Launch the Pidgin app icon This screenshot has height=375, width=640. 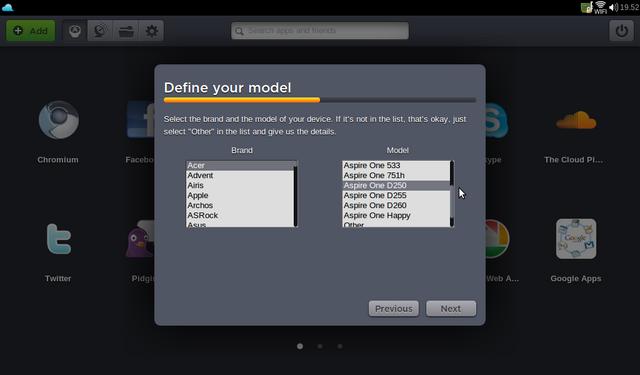[140, 240]
